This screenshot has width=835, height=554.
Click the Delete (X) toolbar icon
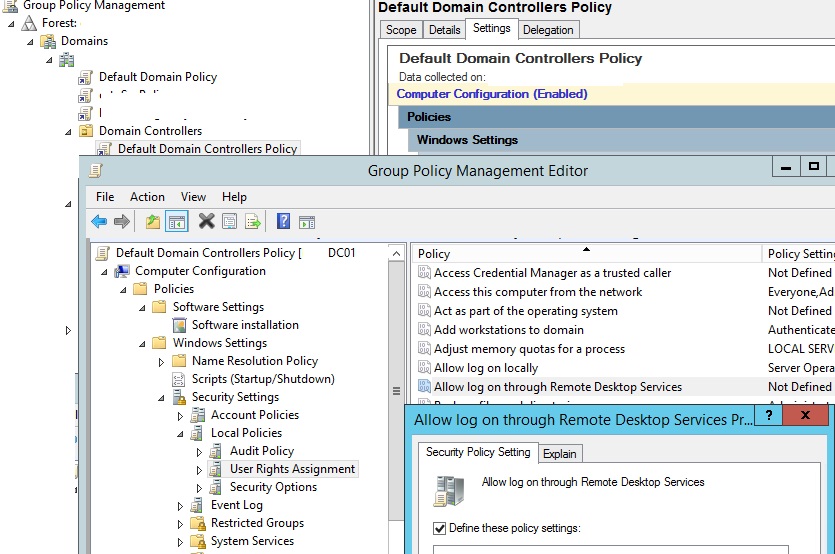coord(206,222)
